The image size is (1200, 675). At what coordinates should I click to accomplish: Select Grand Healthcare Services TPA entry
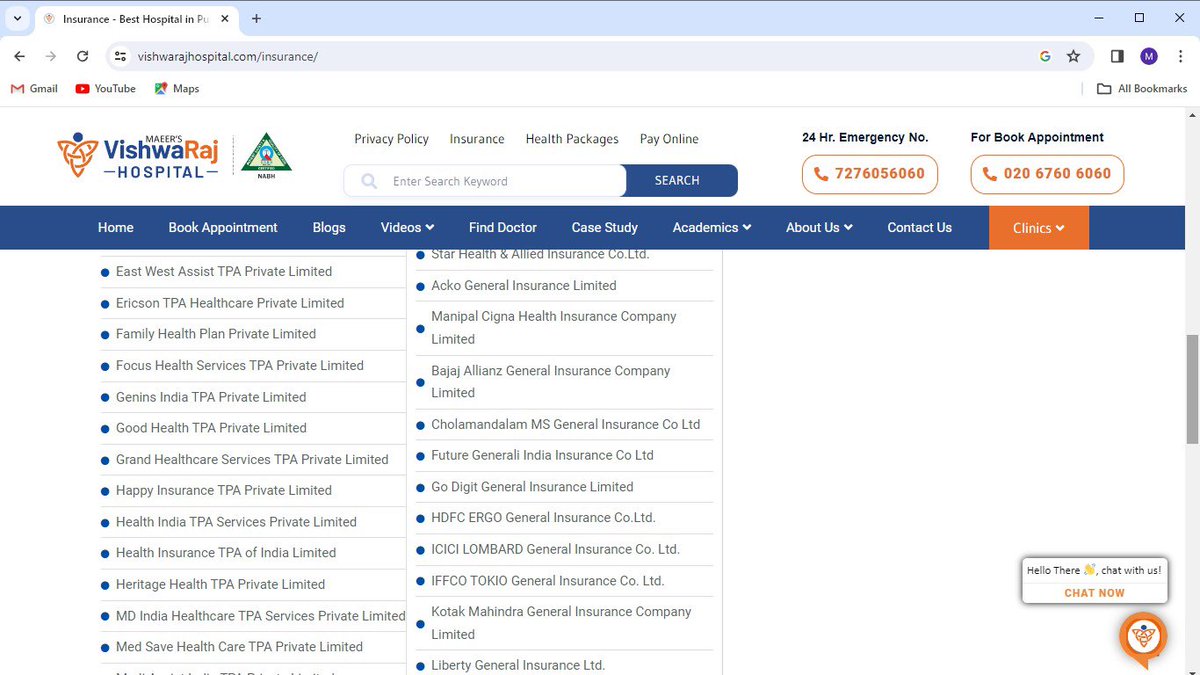(252, 459)
